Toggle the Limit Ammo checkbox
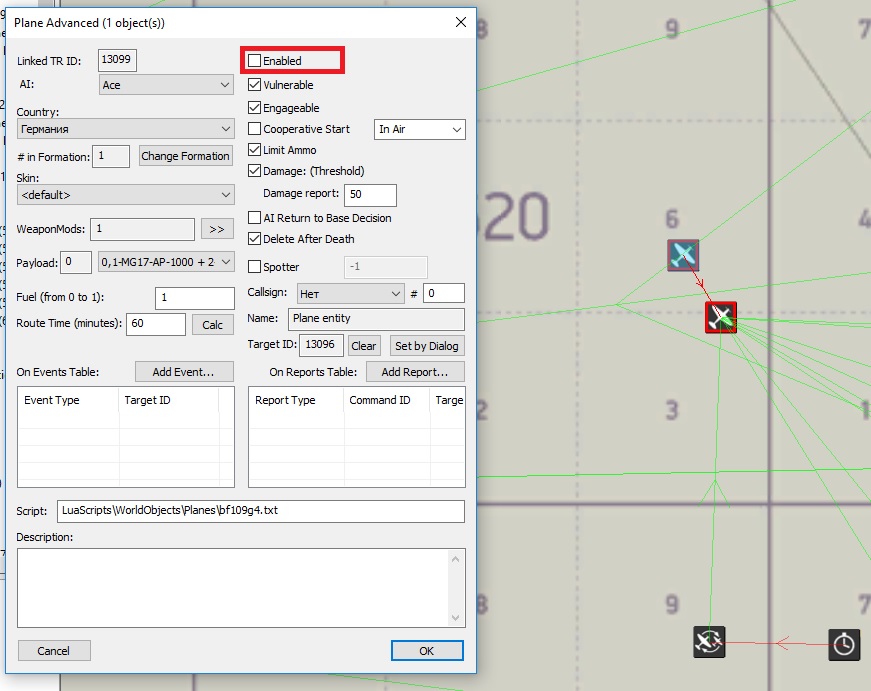 (254, 149)
